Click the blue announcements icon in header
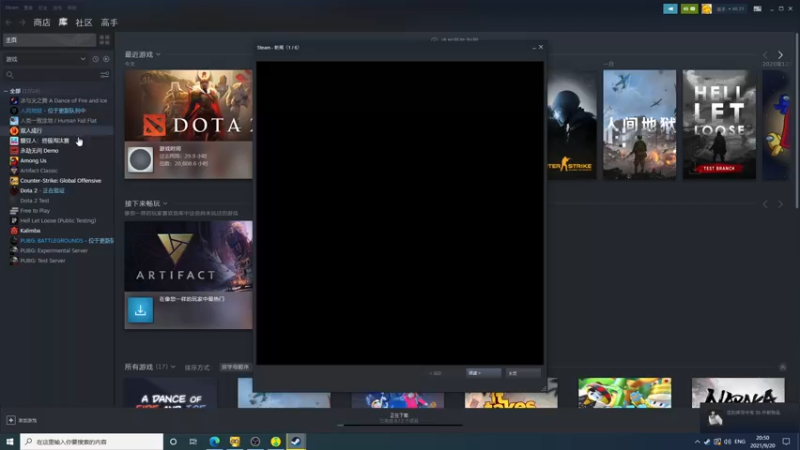800x450 pixels. coord(670,9)
